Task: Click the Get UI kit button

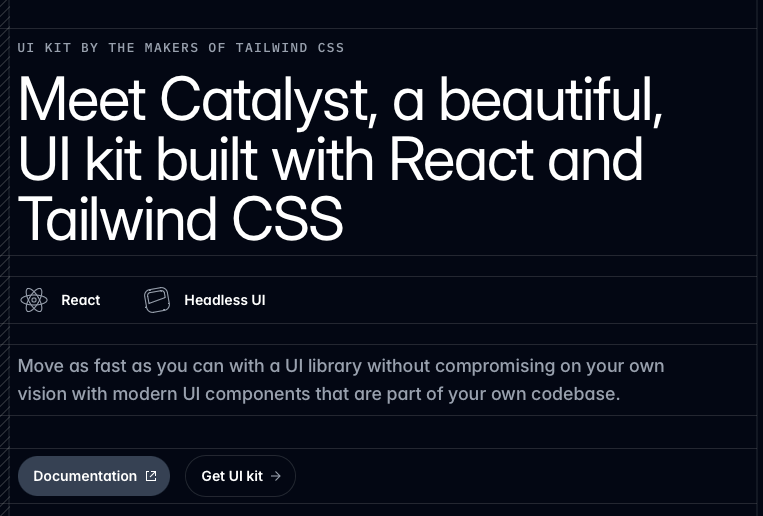Action: click(240, 476)
